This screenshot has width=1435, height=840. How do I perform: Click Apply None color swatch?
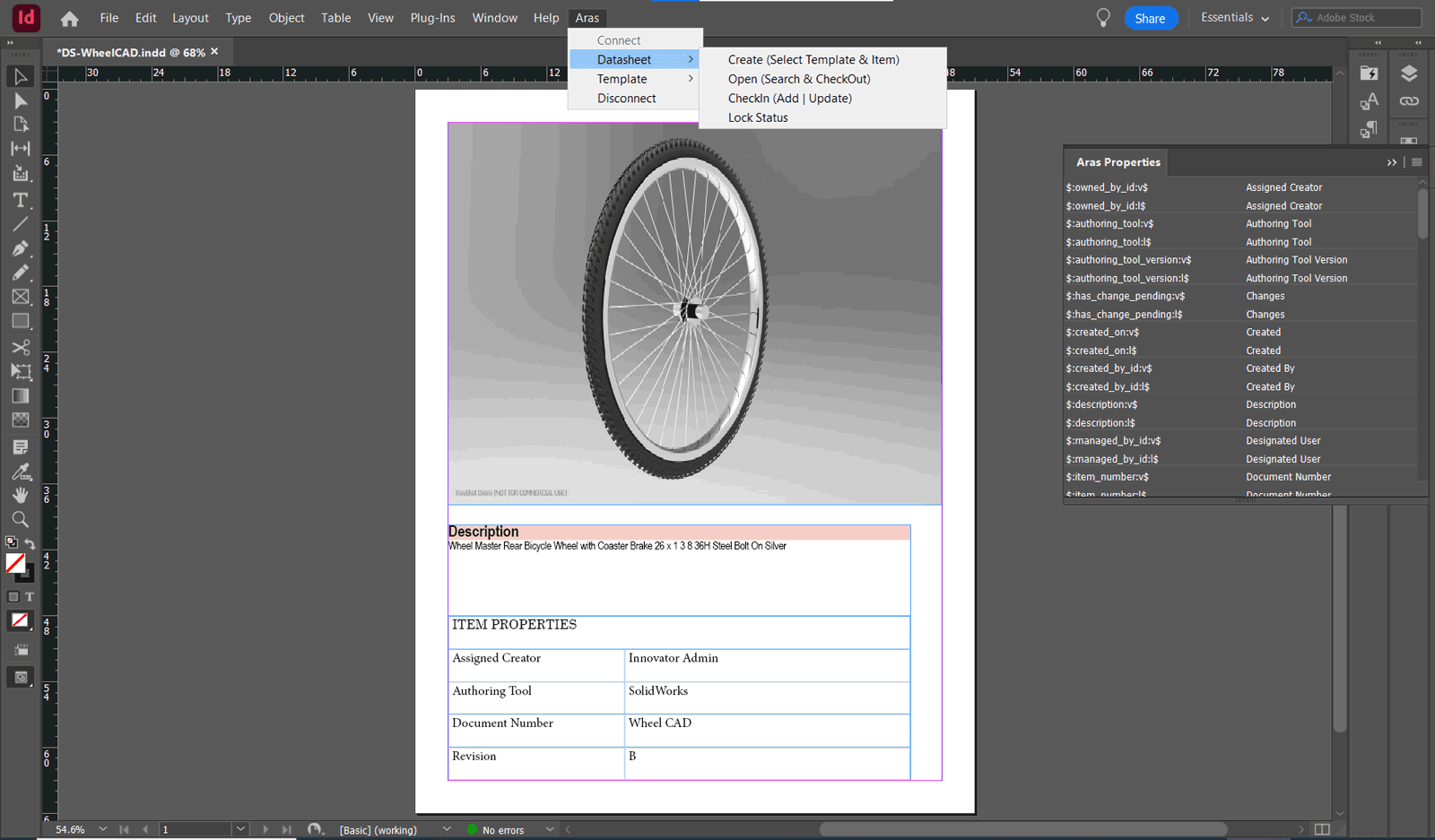(x=19, y=620)
